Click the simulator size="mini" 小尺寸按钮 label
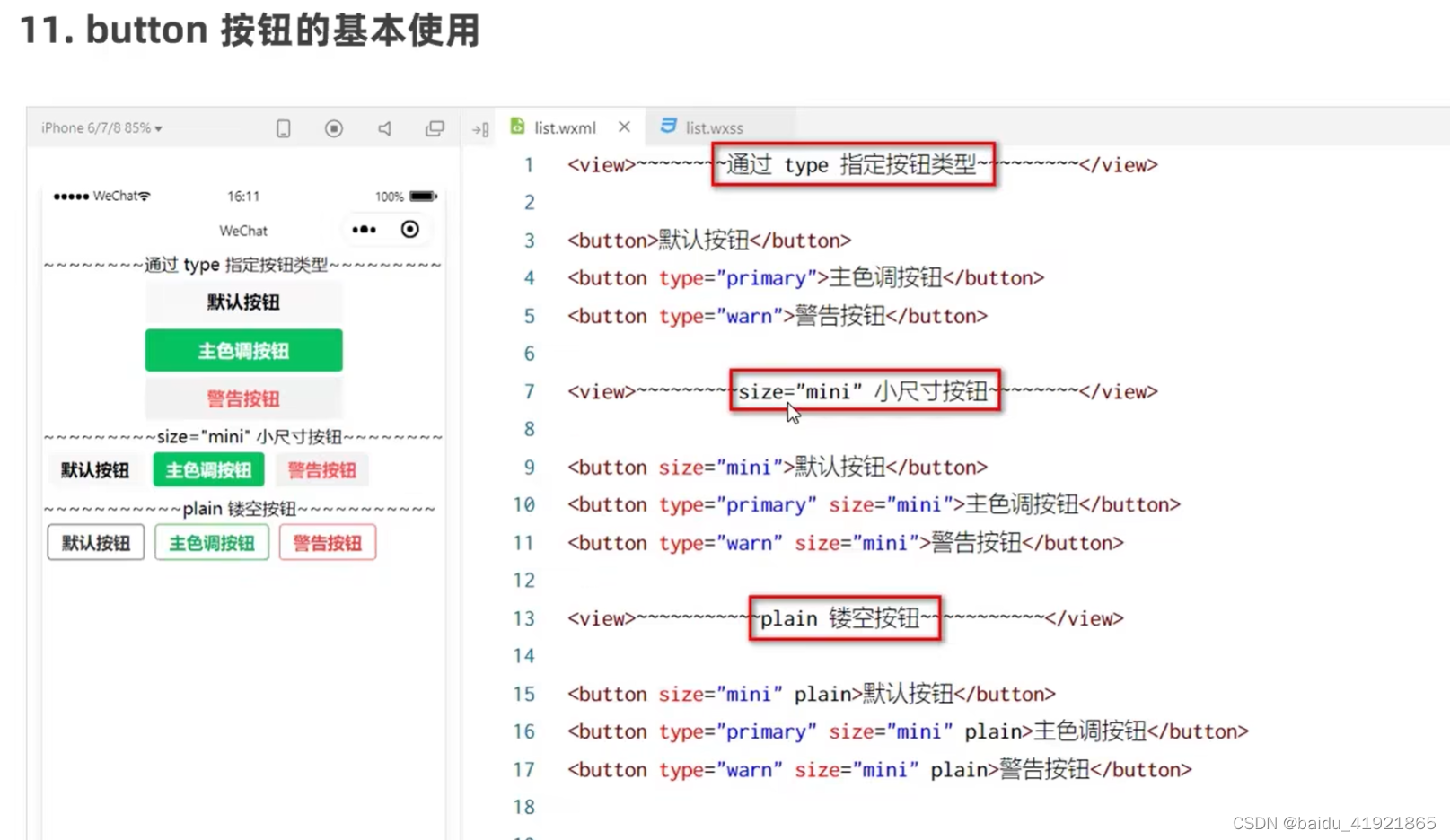The width and height of the screenshot is (1450, 840). (x=250, y=437)
